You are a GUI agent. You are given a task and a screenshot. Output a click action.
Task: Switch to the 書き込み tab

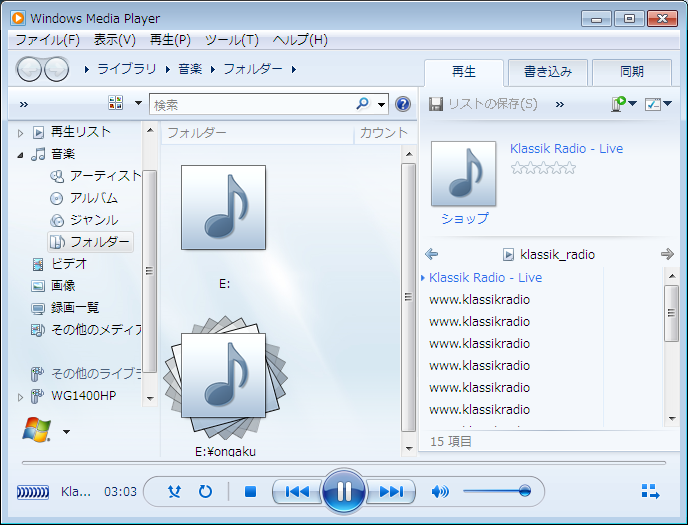[x=548, y=72]
